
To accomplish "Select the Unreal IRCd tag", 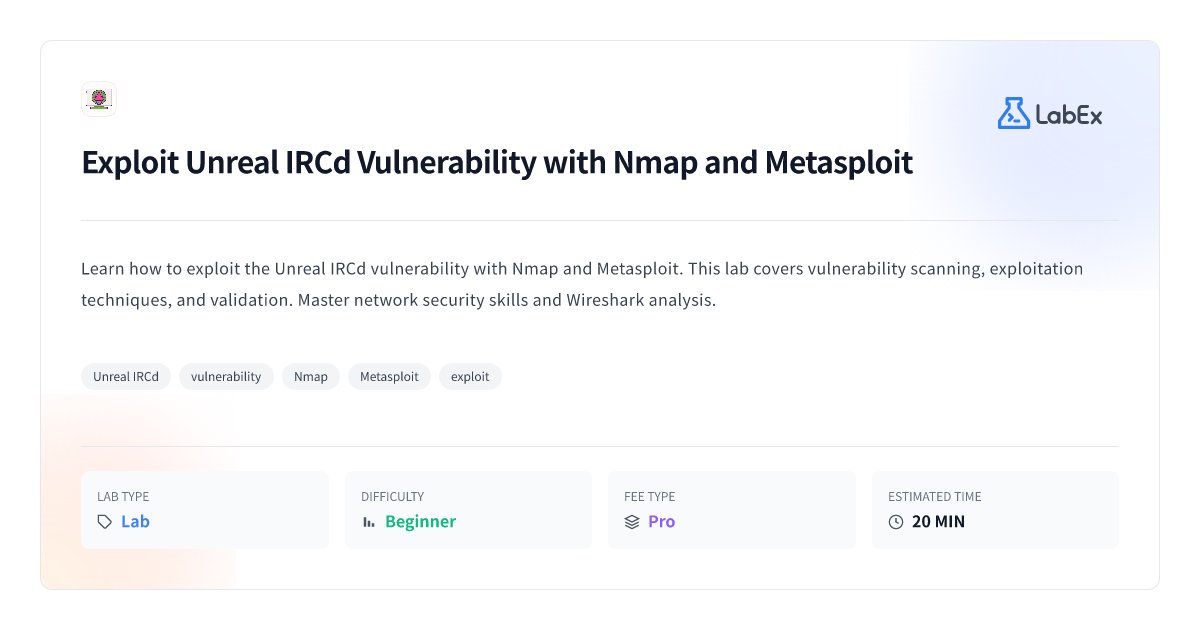I will pyautogui.click(x=126, y=377).
